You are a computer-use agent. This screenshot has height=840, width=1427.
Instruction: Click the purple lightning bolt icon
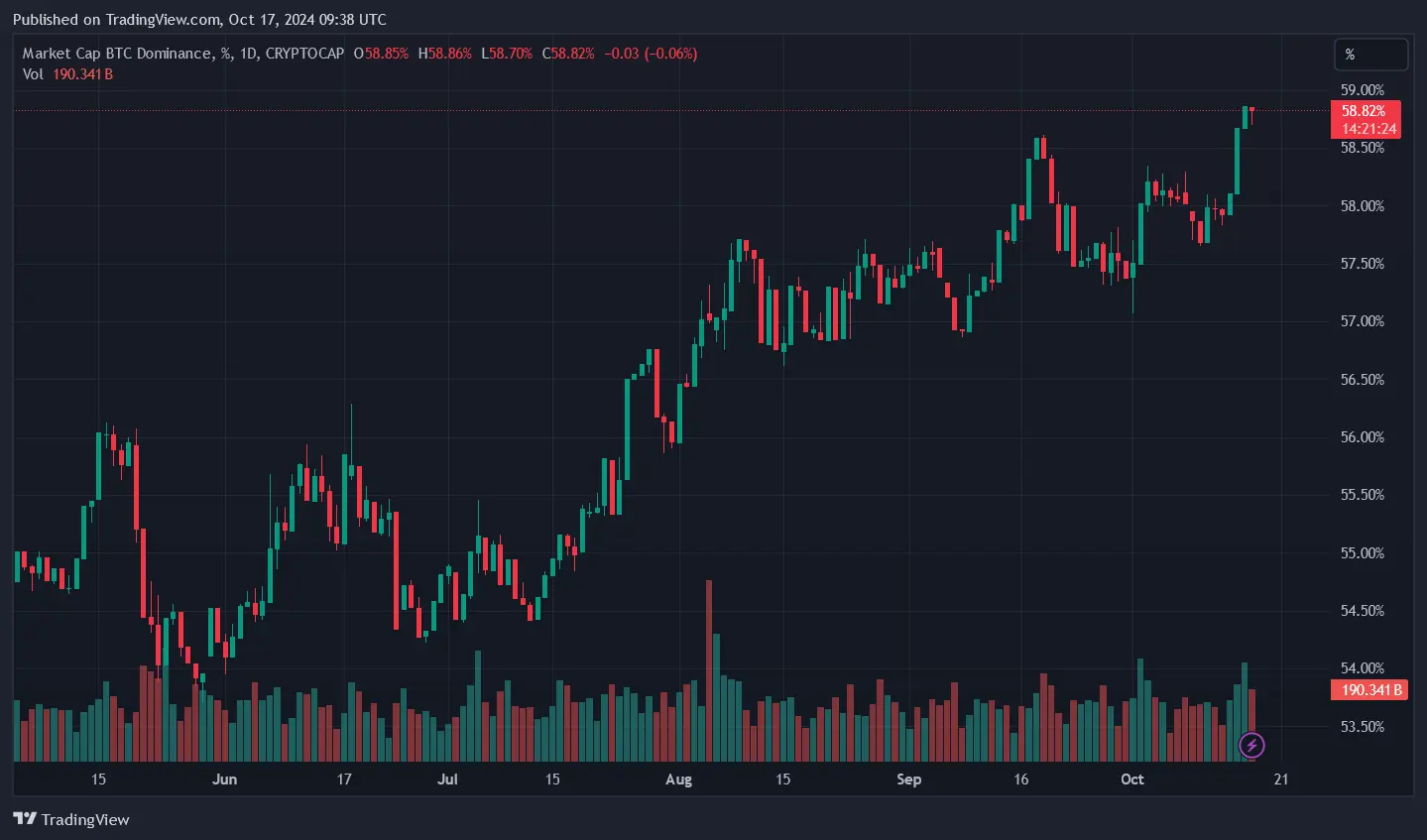[x=1251, y=745]
